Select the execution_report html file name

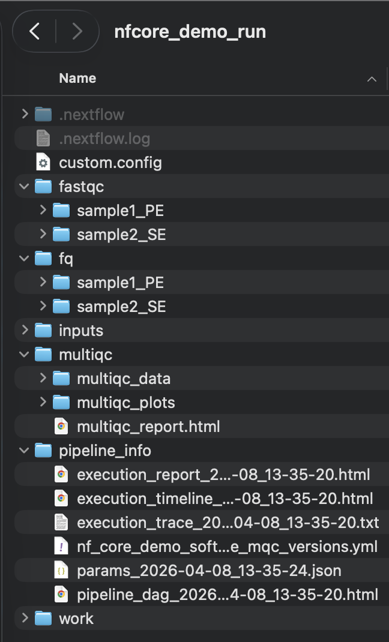(224, 475)
